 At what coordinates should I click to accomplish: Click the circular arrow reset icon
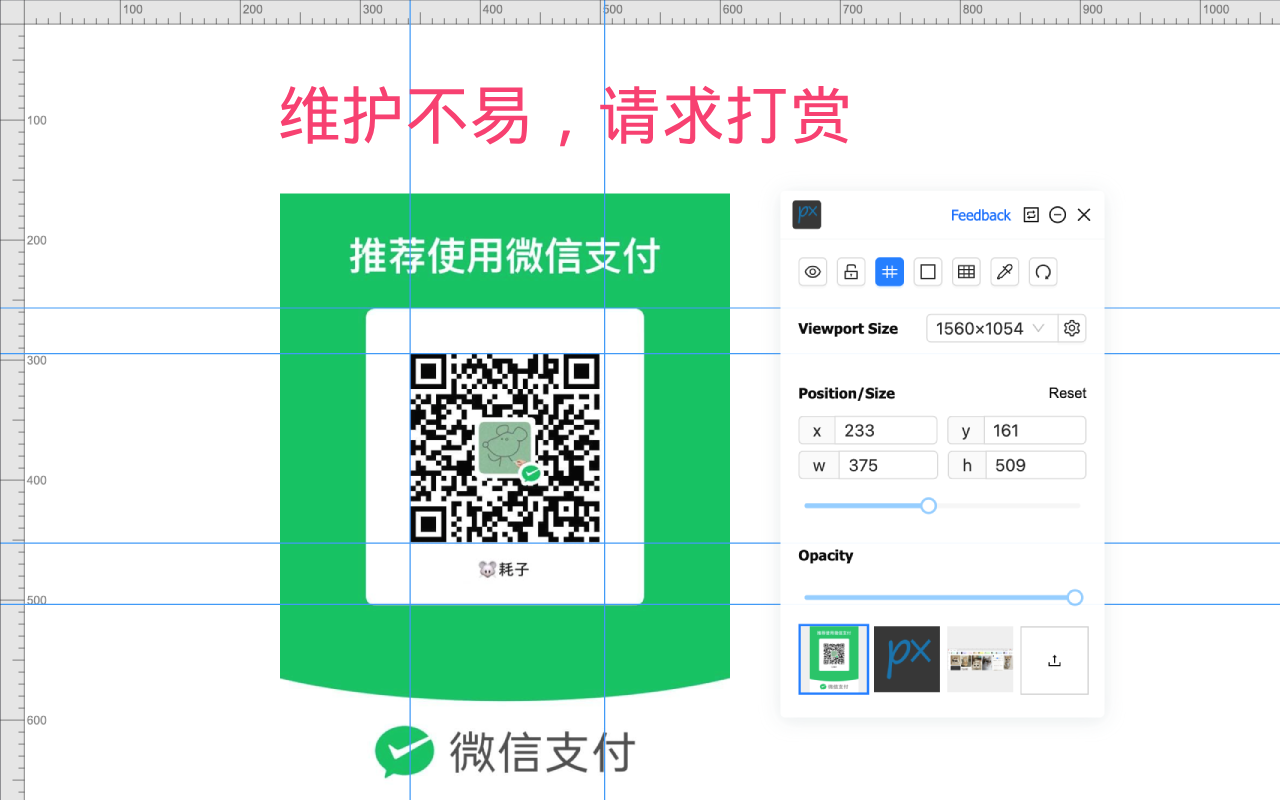[x=1043, y=272]
